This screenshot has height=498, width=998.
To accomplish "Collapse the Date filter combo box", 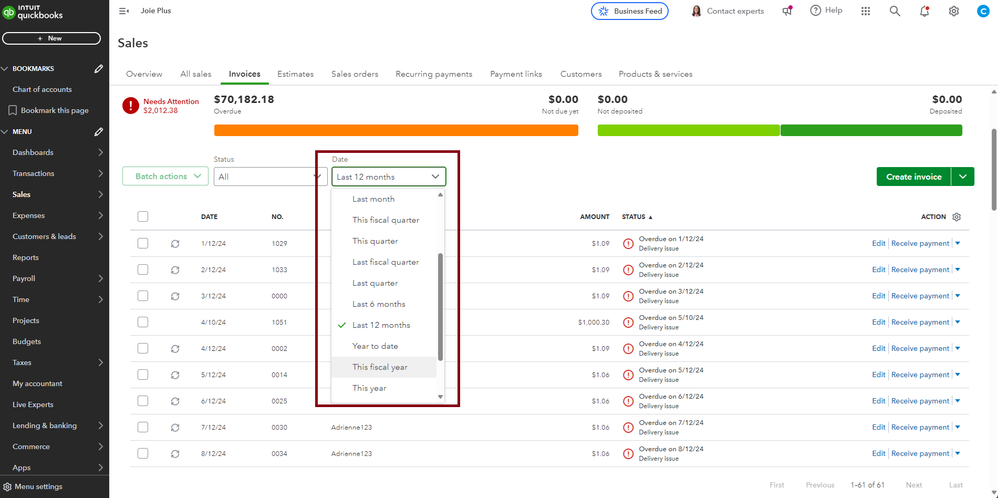I will (x=389, y=176).
